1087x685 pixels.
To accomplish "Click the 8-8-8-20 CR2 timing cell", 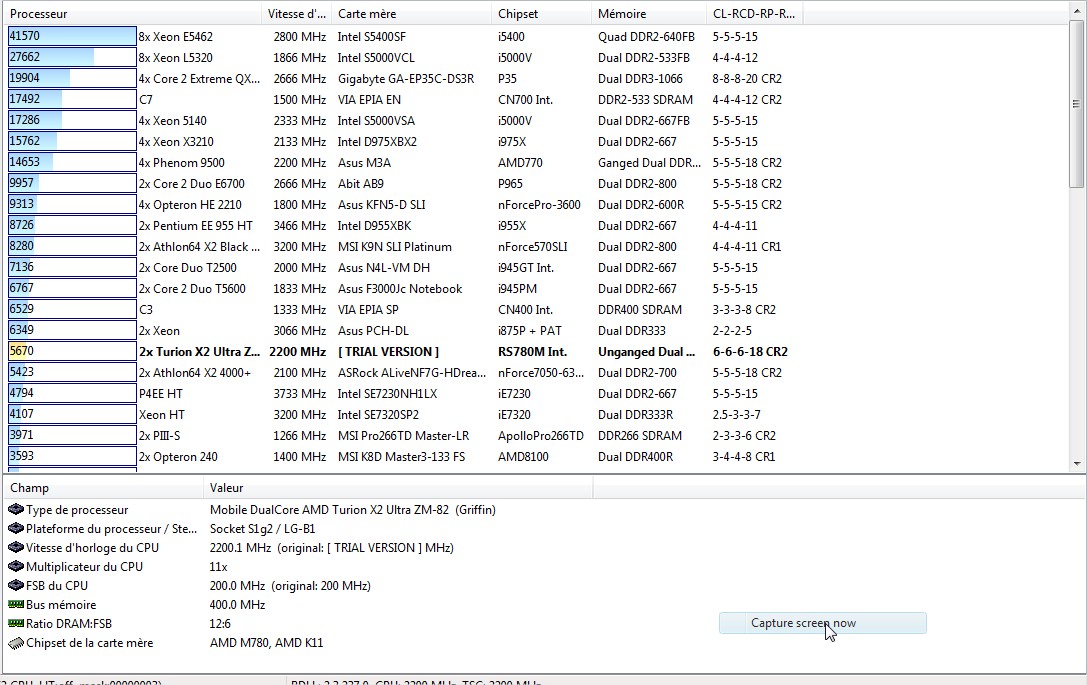I will coord(747,79).
